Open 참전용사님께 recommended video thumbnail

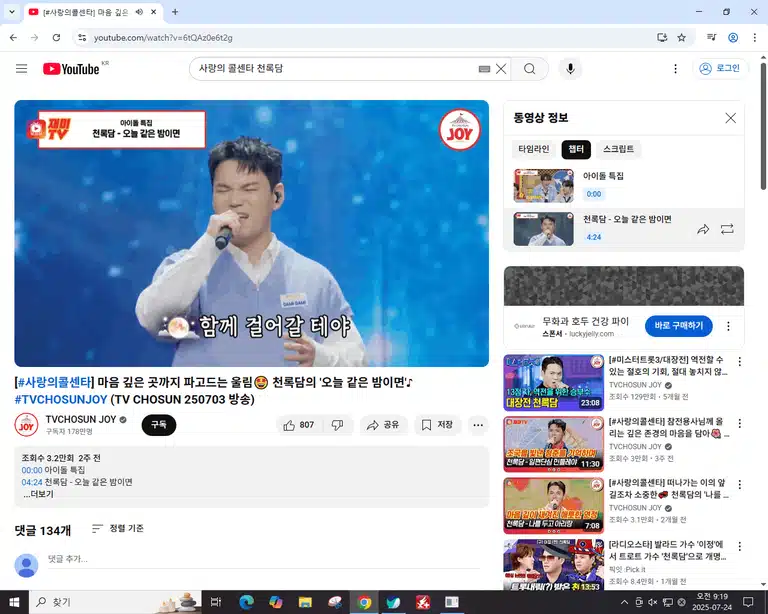click(553, 444)
